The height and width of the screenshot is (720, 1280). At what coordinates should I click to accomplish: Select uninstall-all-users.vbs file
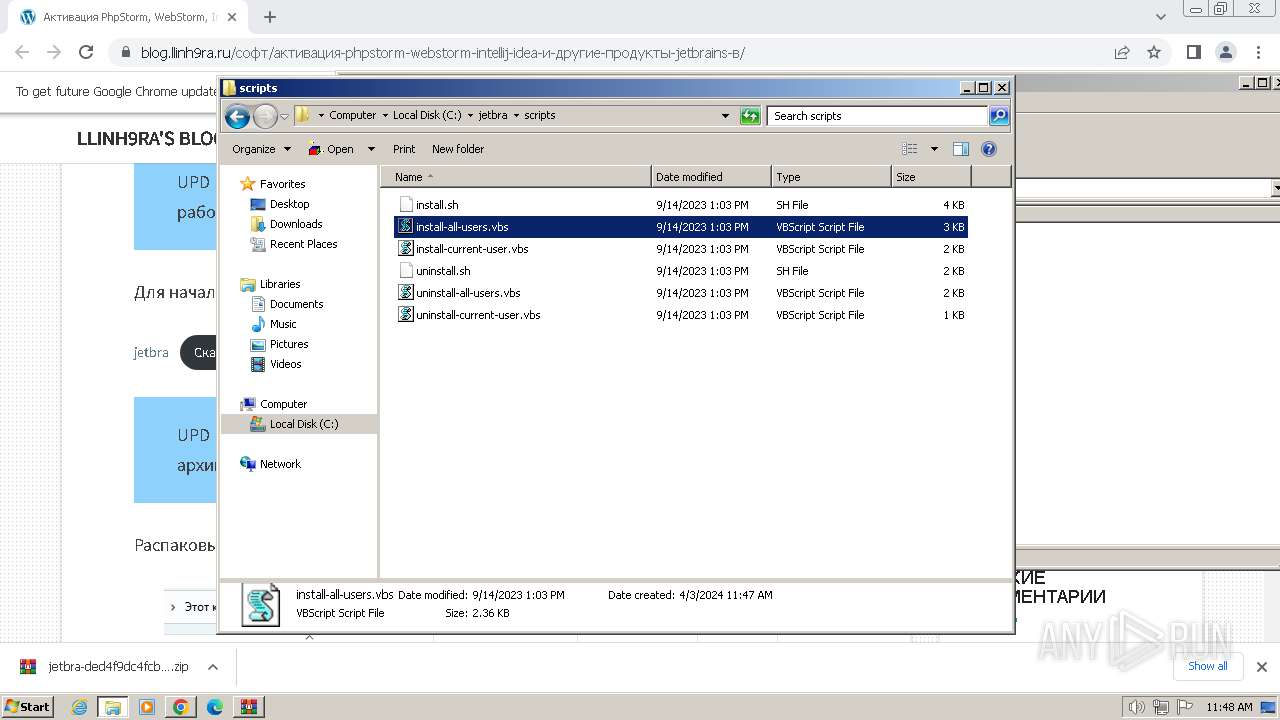681,293
